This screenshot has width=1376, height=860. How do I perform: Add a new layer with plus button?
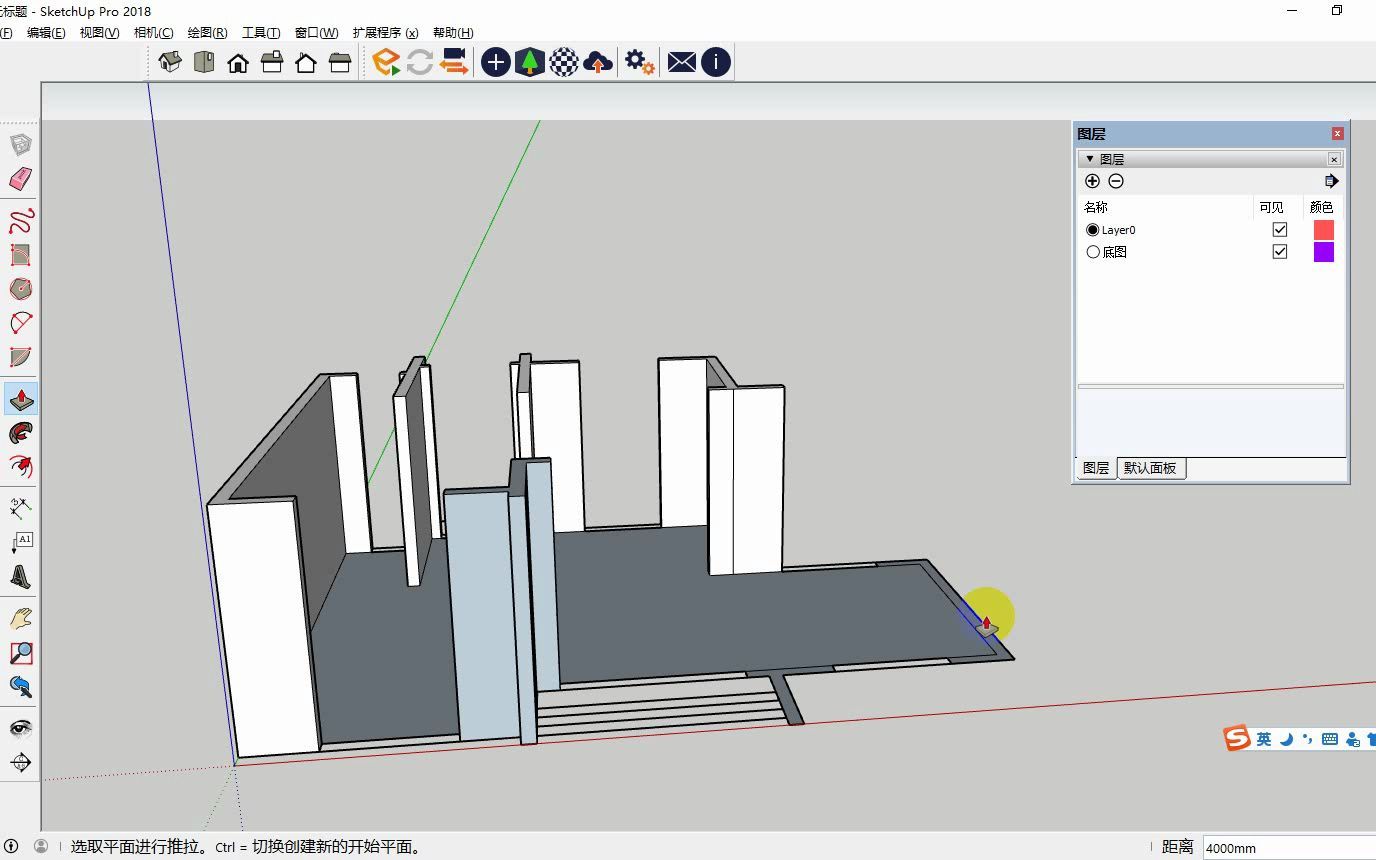tap(1092, 181)
